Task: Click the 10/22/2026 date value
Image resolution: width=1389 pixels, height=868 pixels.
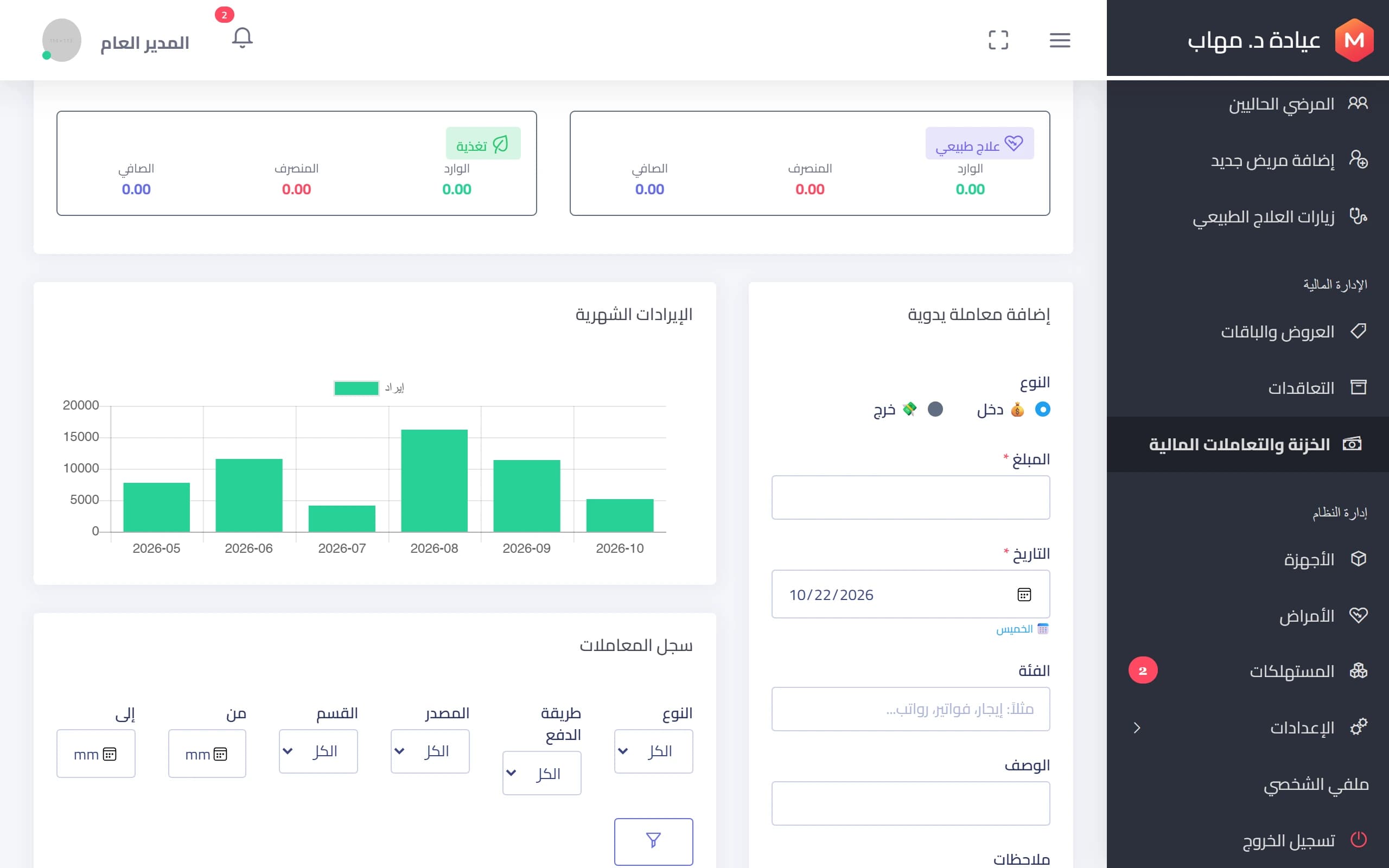Action: pos(831,595)
